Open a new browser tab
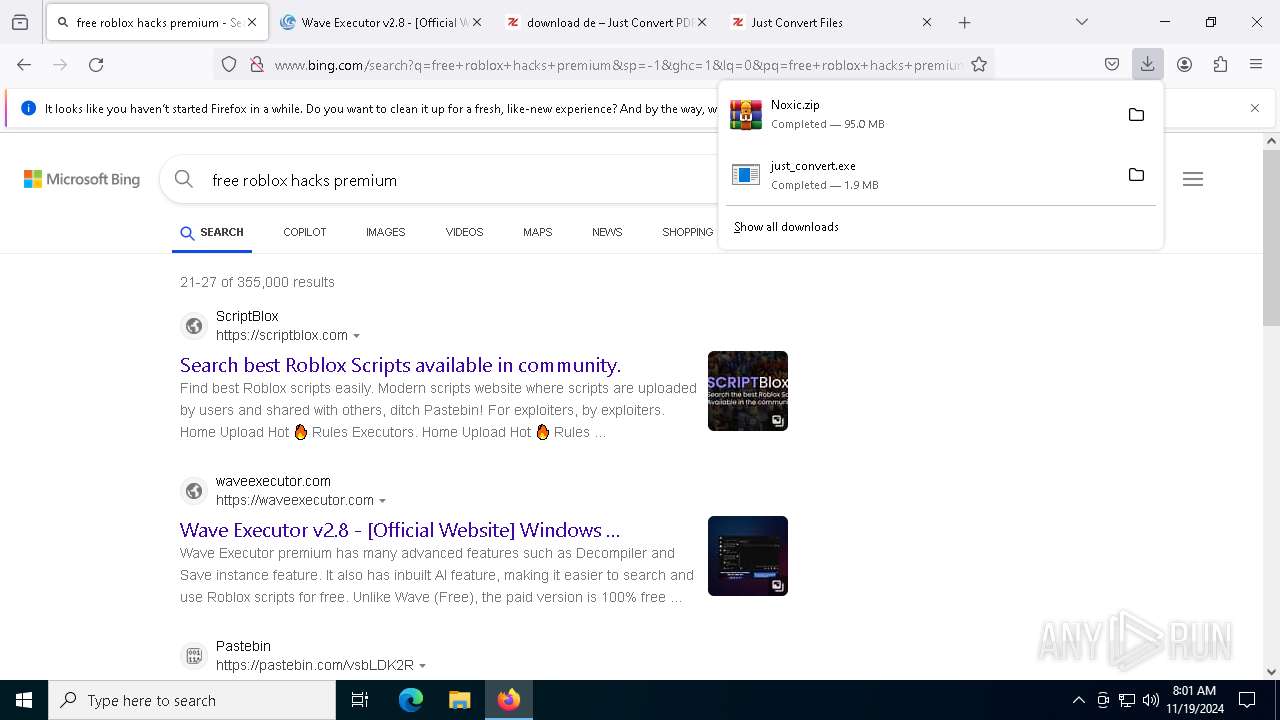Screen dimensions: 1280x720 (x=964, y=22)
